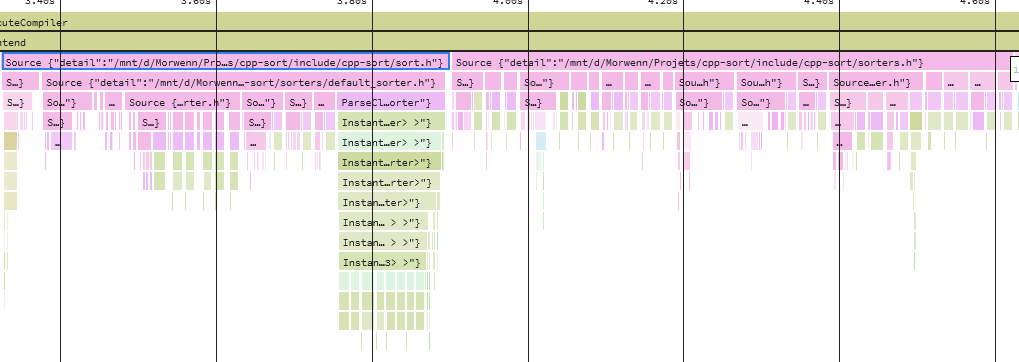Click the highlighted Source sort.h slice

(226, 62)
